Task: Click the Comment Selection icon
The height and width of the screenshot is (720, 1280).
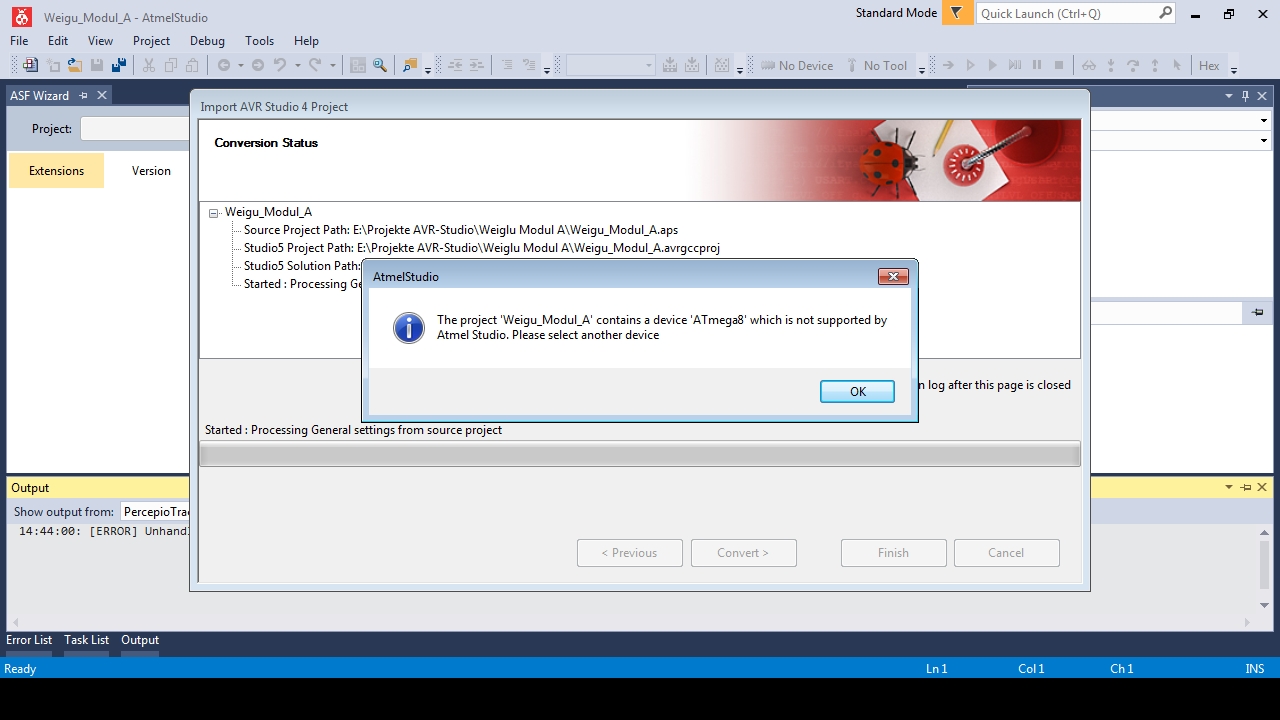Action: 507,65
